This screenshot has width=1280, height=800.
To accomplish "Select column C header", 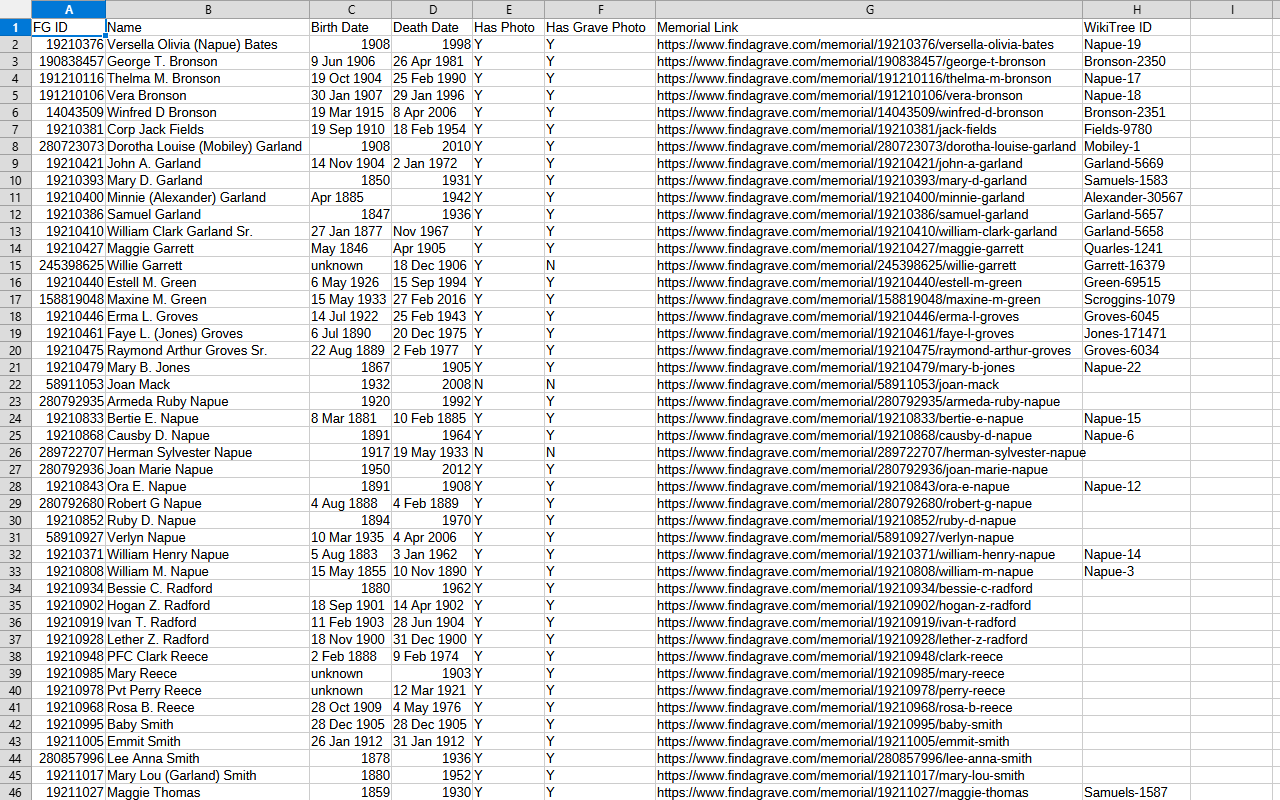I will tap(350, 9).
